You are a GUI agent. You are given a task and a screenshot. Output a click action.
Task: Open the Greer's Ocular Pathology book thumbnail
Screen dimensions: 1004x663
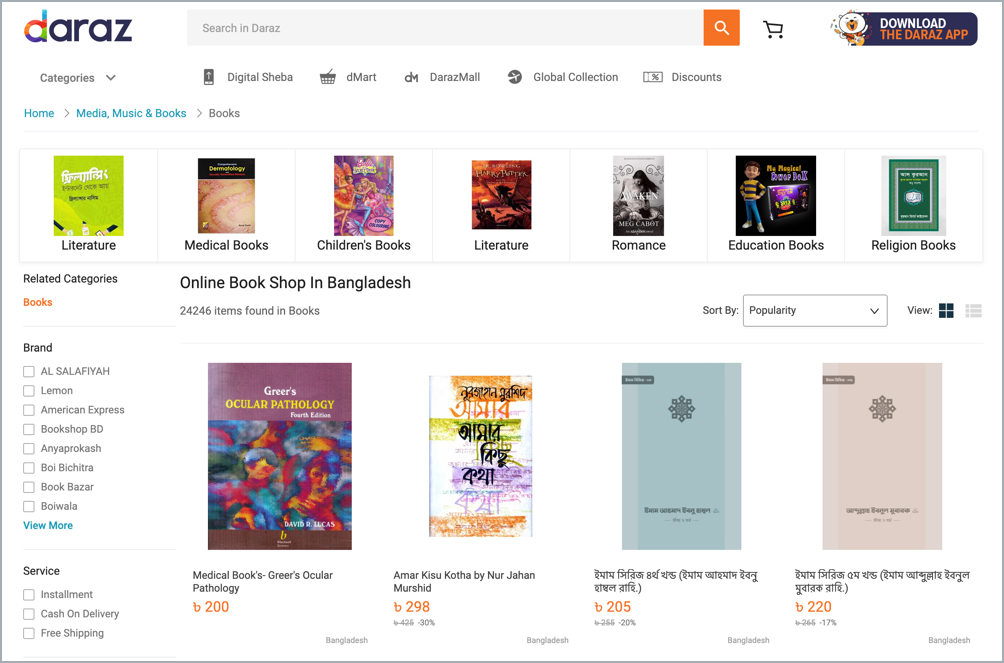[280, 456]
